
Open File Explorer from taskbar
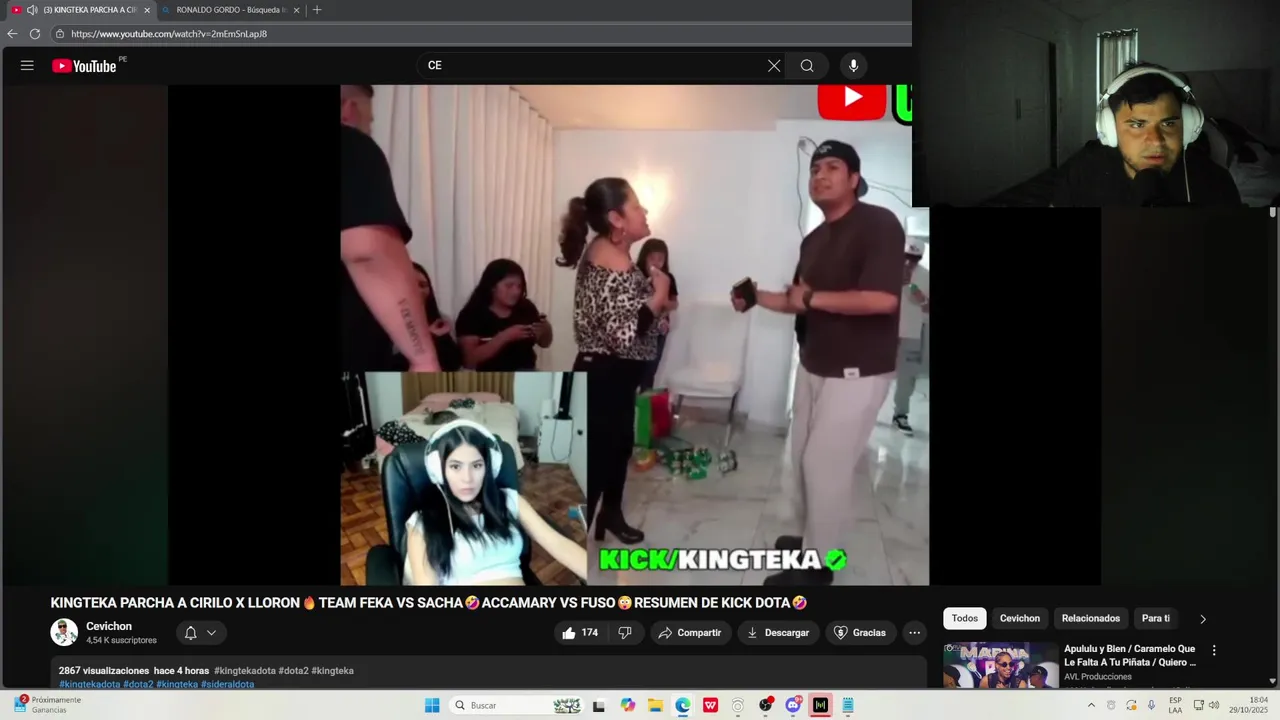(x=655, y=705)
